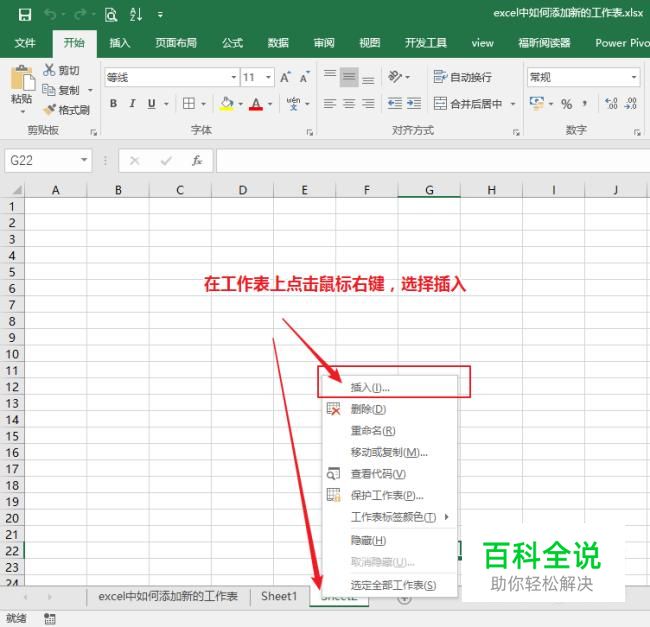Toggle Bold formatting
This screenshot has height=627, width=650.
(113, 103)
